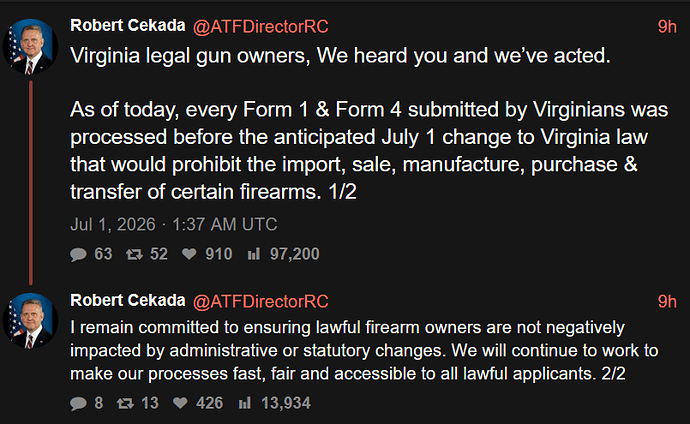Retweet the second tweet showing 13

(125, 403)
